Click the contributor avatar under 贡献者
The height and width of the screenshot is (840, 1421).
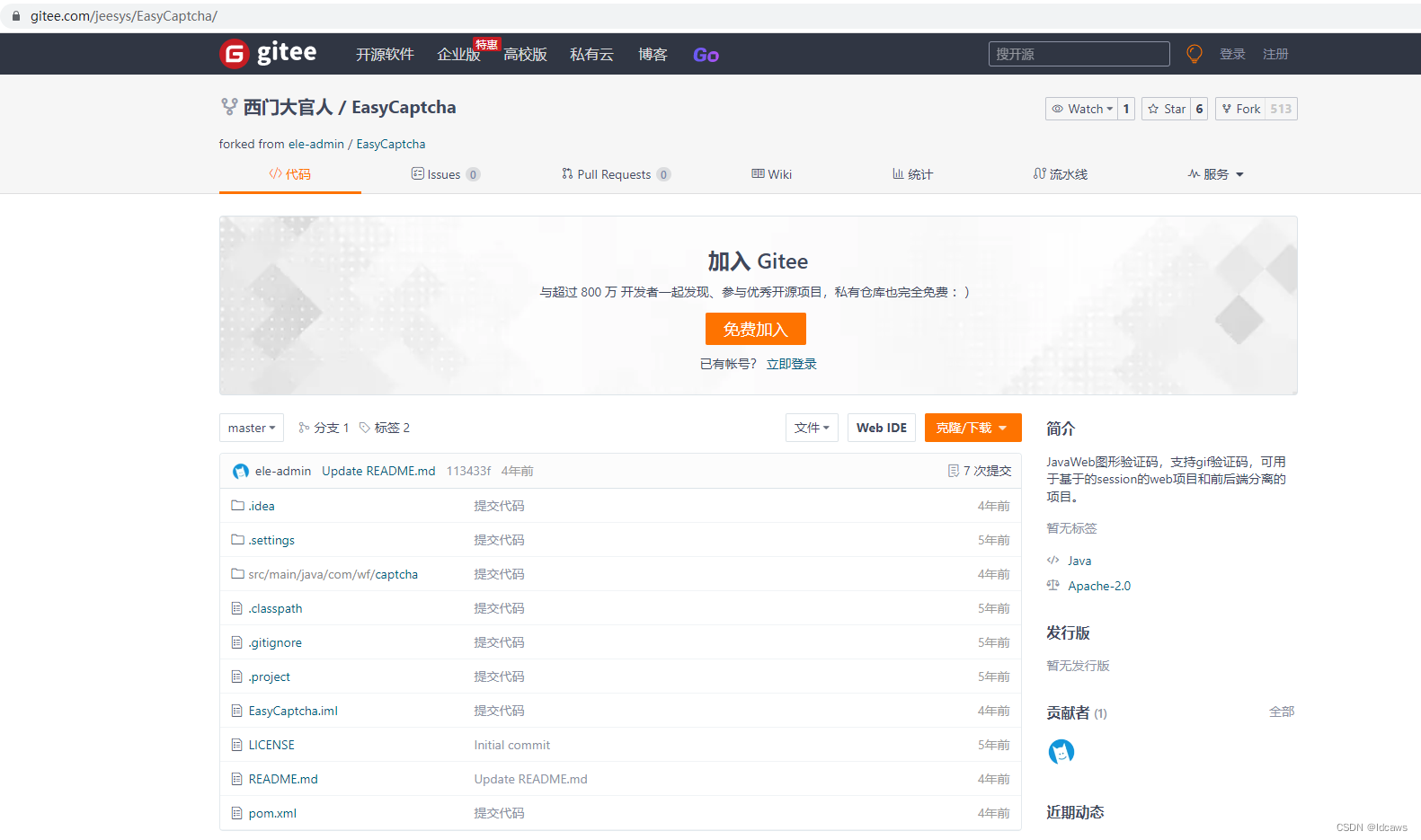tap(1061, 751)
